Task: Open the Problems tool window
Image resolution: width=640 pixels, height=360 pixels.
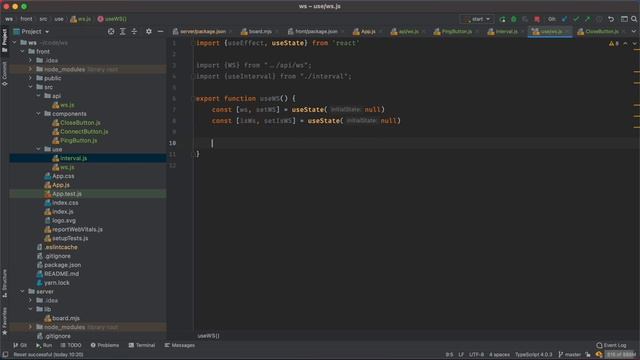Action: (x=104, y=345)
